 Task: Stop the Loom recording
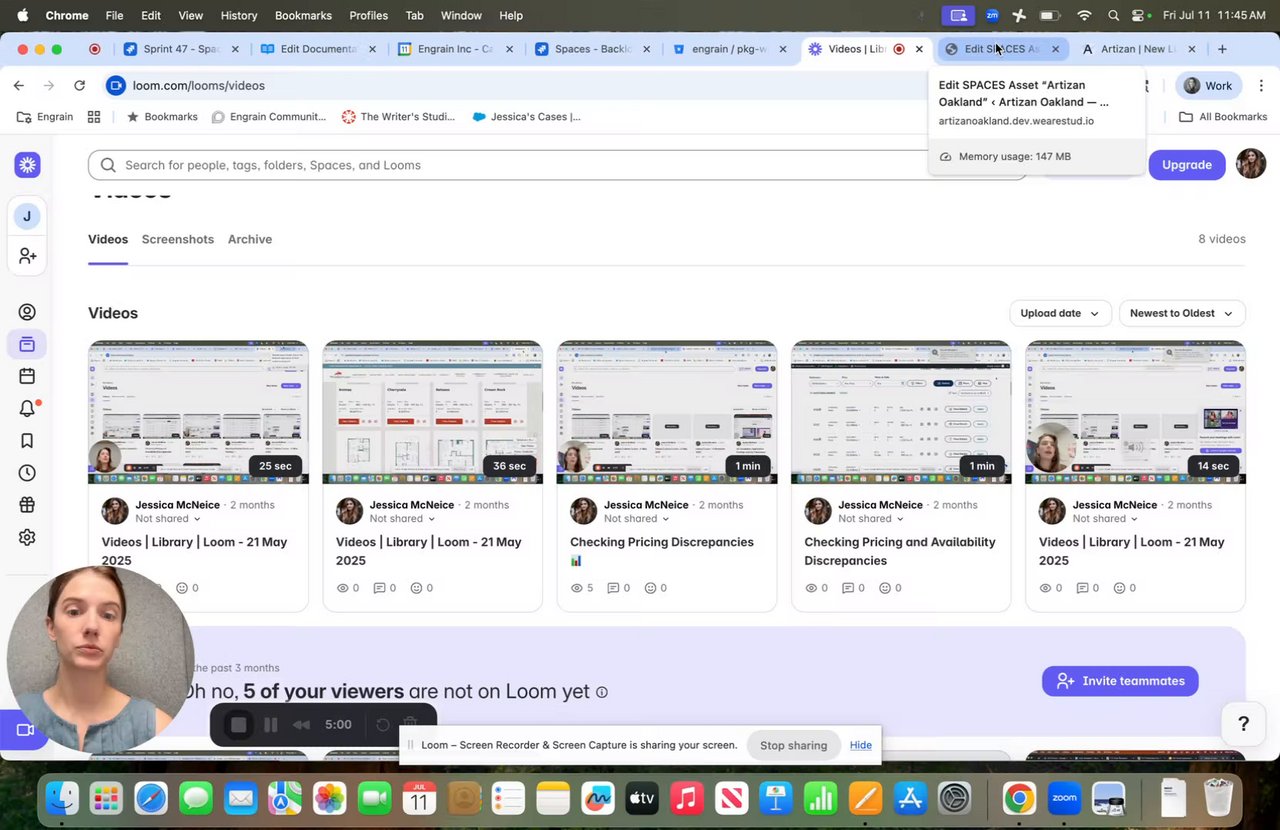pos(238,725)
